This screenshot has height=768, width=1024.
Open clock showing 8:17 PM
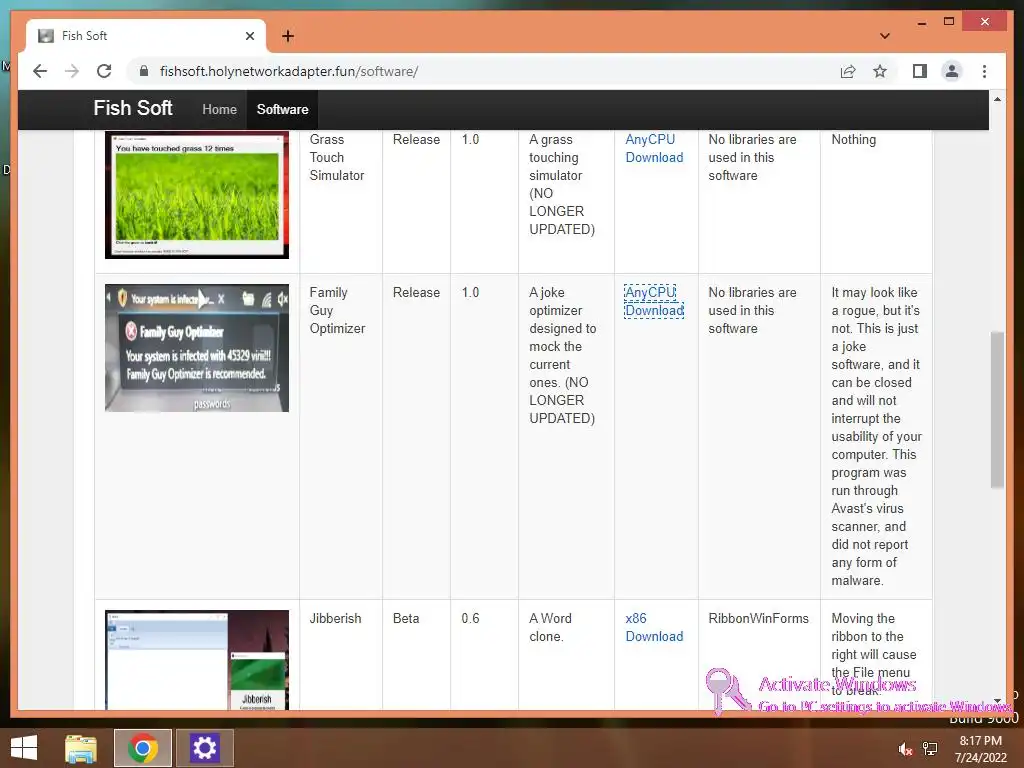pyautogui.click(x=980, y=749)
